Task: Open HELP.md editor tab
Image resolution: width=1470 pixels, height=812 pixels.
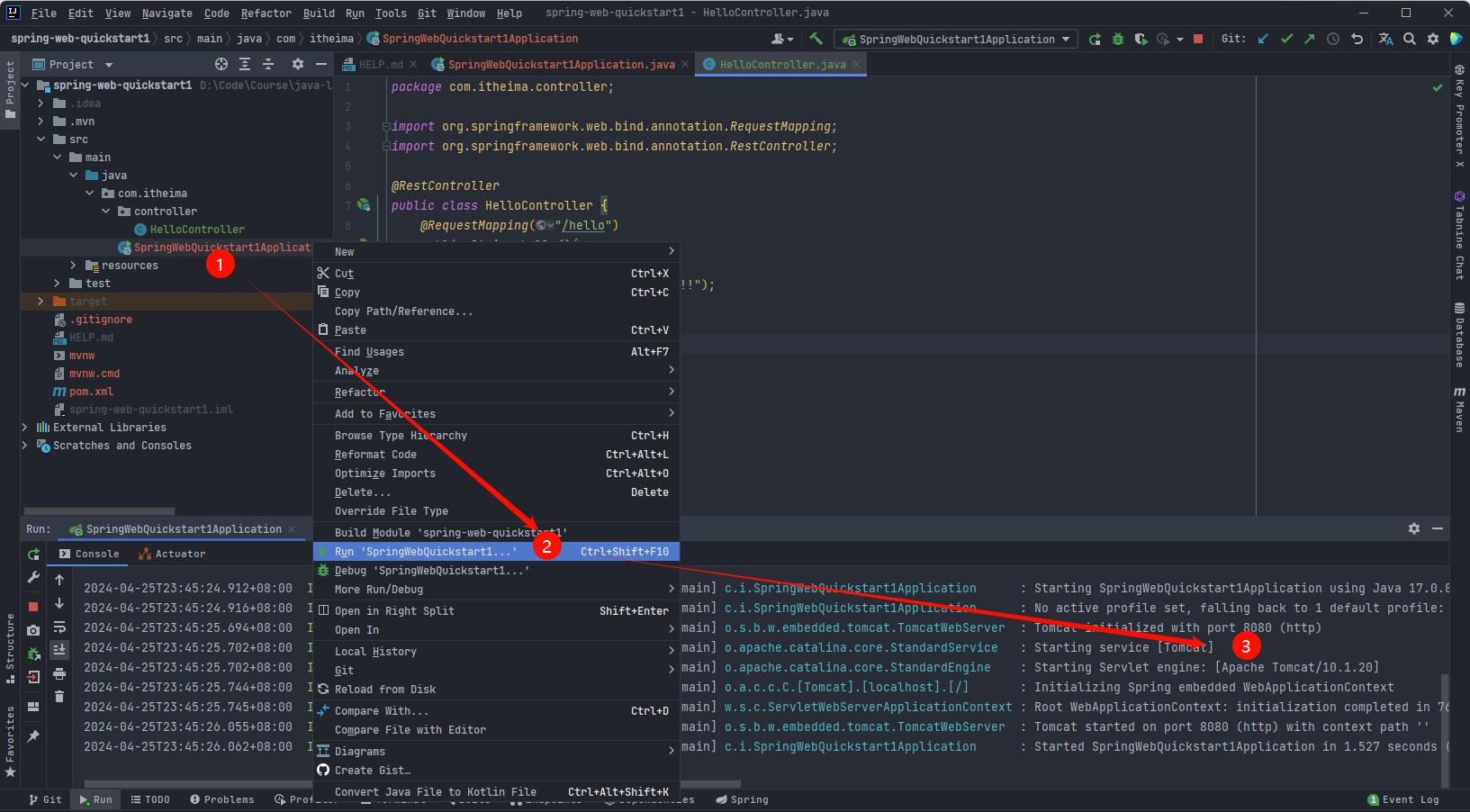Action: 380,64
